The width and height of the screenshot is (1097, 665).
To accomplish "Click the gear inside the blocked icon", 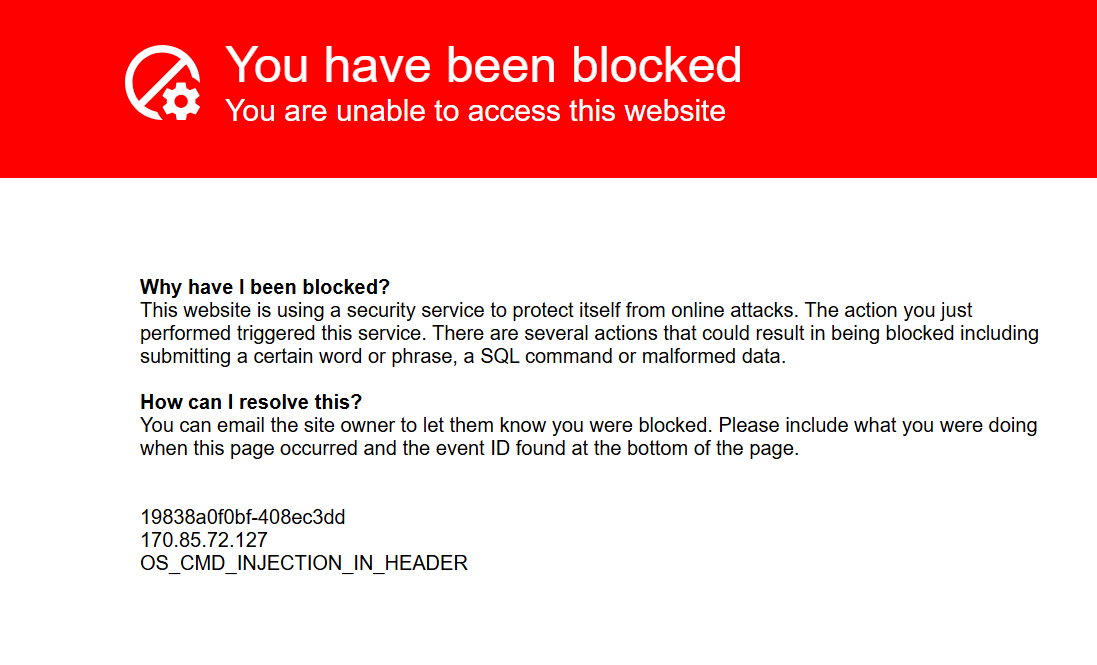I will pos(181,101).
